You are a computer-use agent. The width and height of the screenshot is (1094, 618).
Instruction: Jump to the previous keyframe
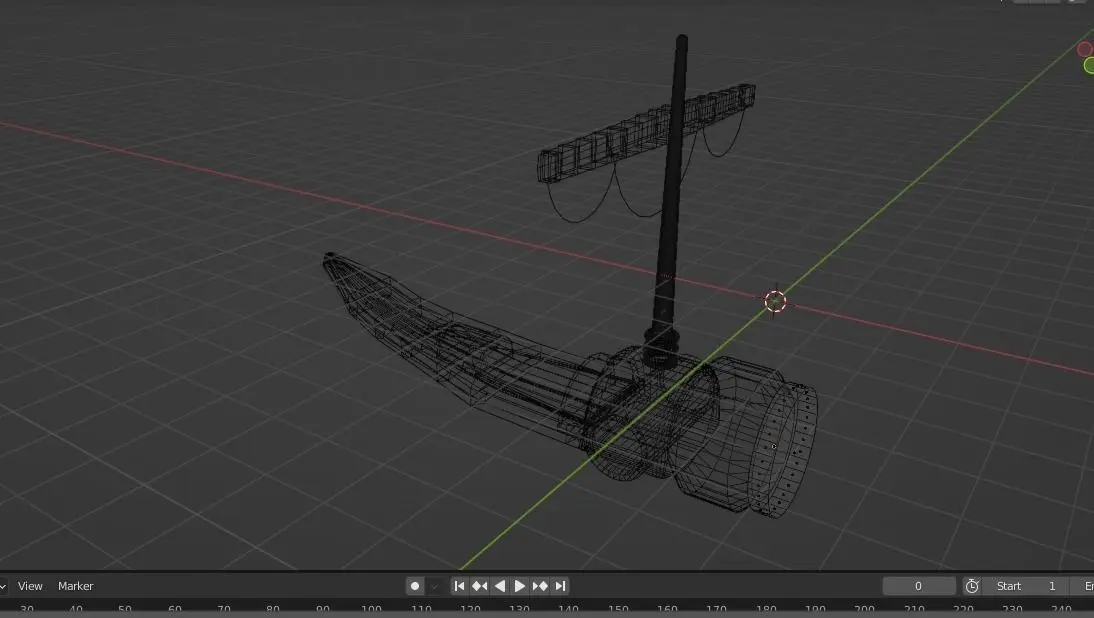click(x=479, y=586)
